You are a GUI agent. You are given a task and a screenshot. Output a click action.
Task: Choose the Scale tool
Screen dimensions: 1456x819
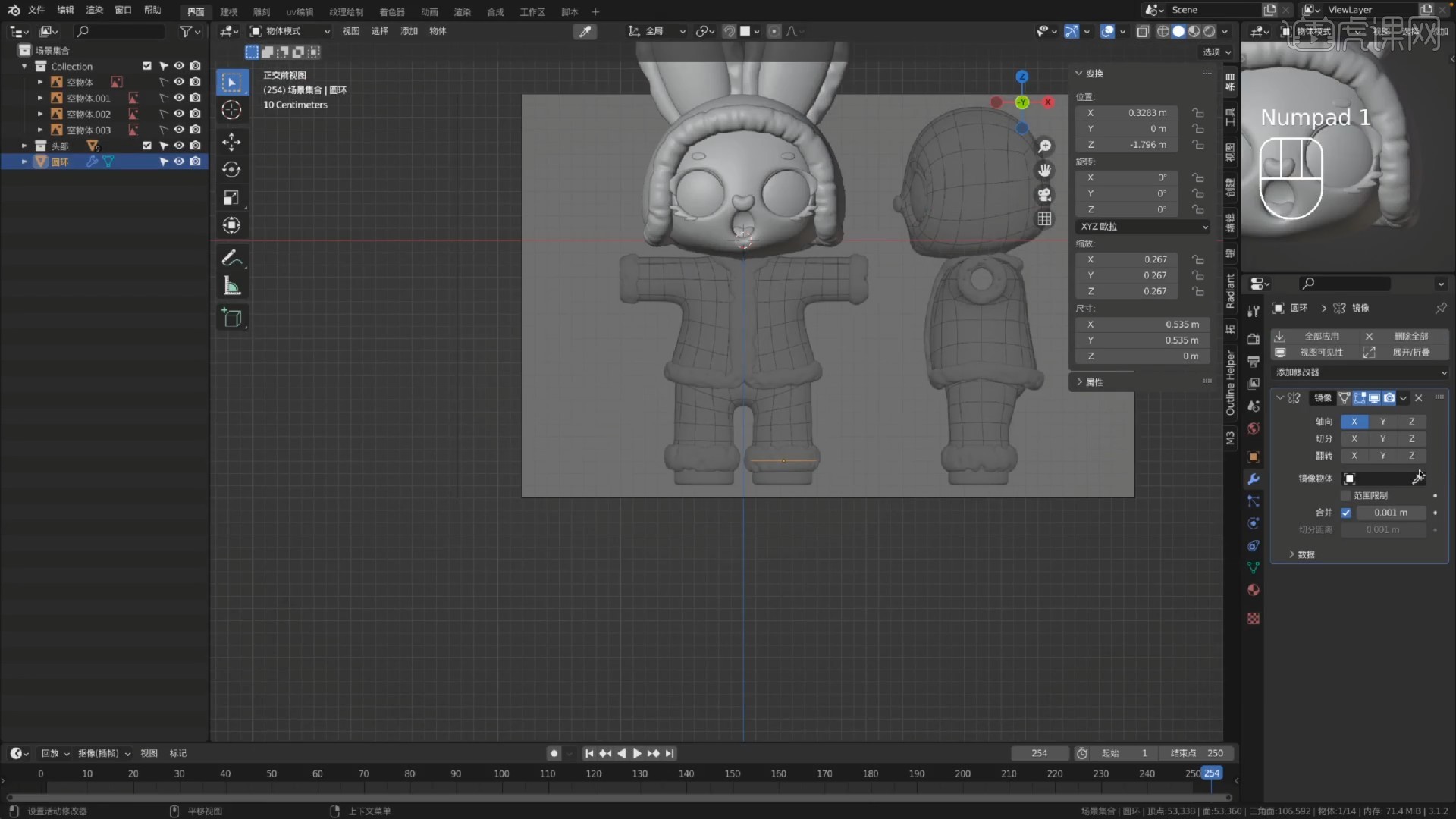click(232, 198)
